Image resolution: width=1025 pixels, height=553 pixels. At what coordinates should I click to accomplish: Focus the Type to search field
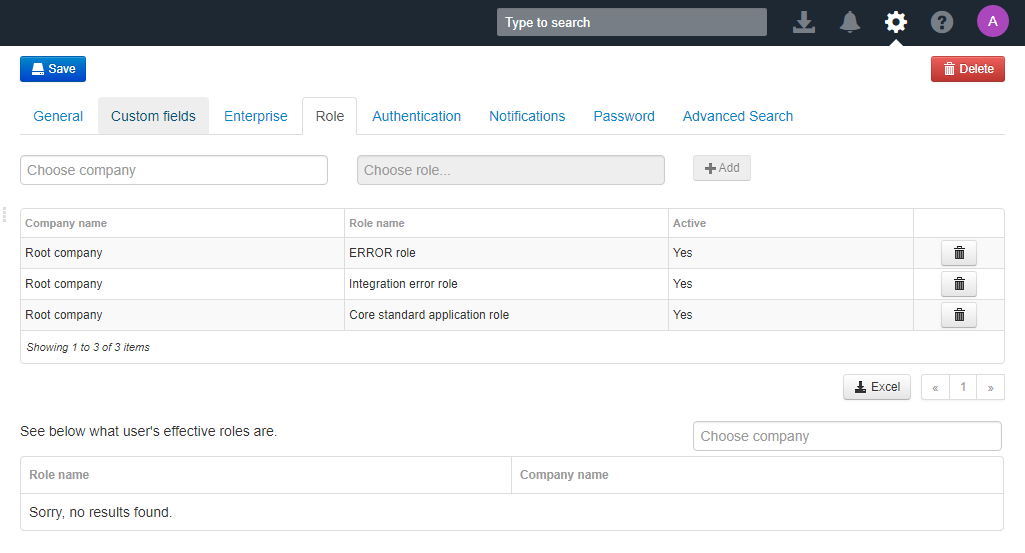pyautogui.click(x=631, y=22)
